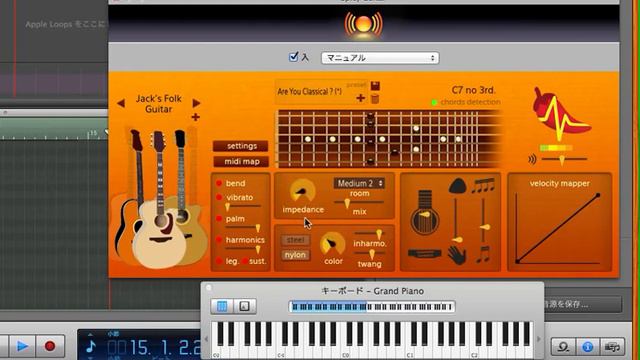Delete preset with trash can icon

375,98
